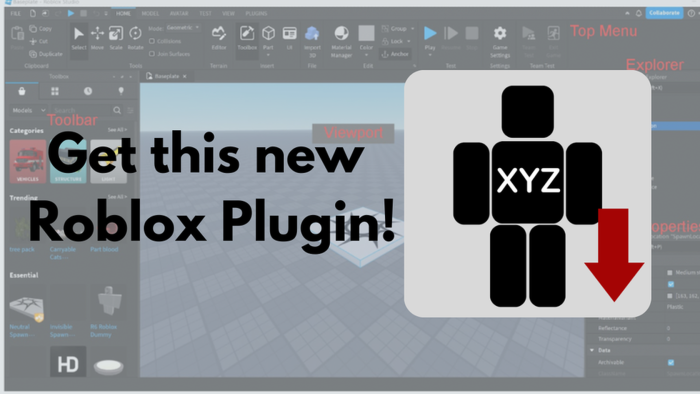This screenshot has width=700, height=394.
Task: Click the Collaborate button
Action: (664, 13)
